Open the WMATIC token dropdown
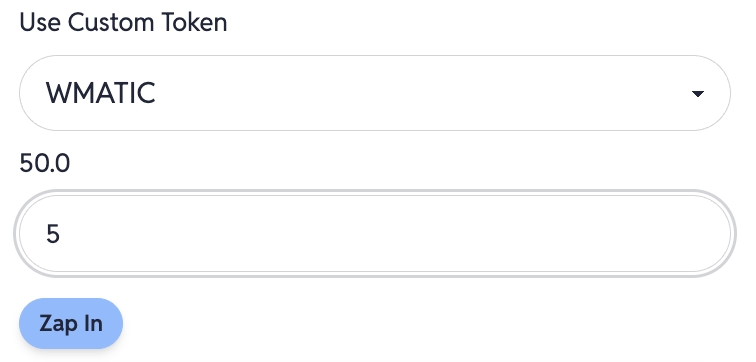The image size is (756, 362). click(375, 93)
